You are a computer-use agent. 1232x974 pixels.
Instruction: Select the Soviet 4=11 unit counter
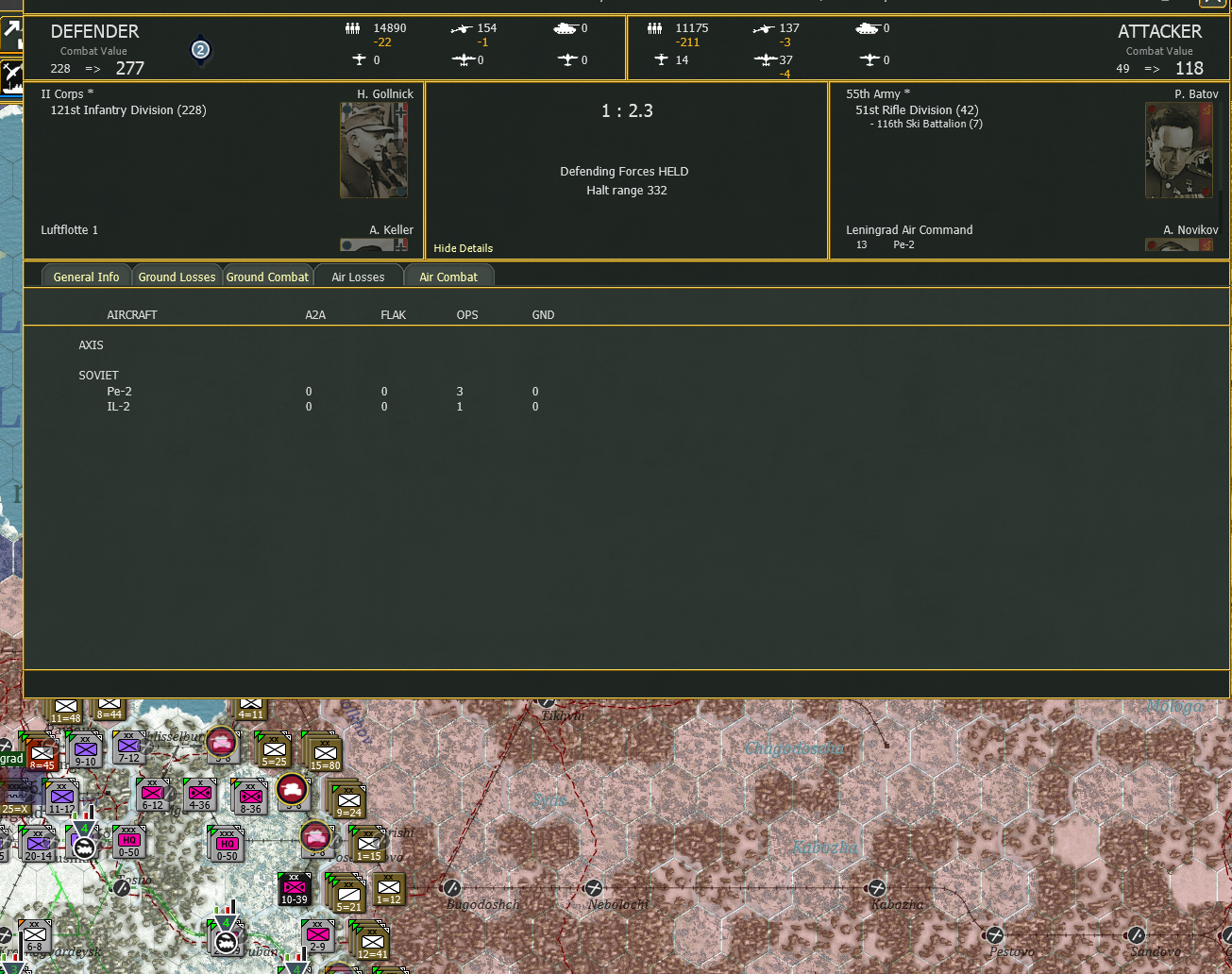click(x=251, y=708)
